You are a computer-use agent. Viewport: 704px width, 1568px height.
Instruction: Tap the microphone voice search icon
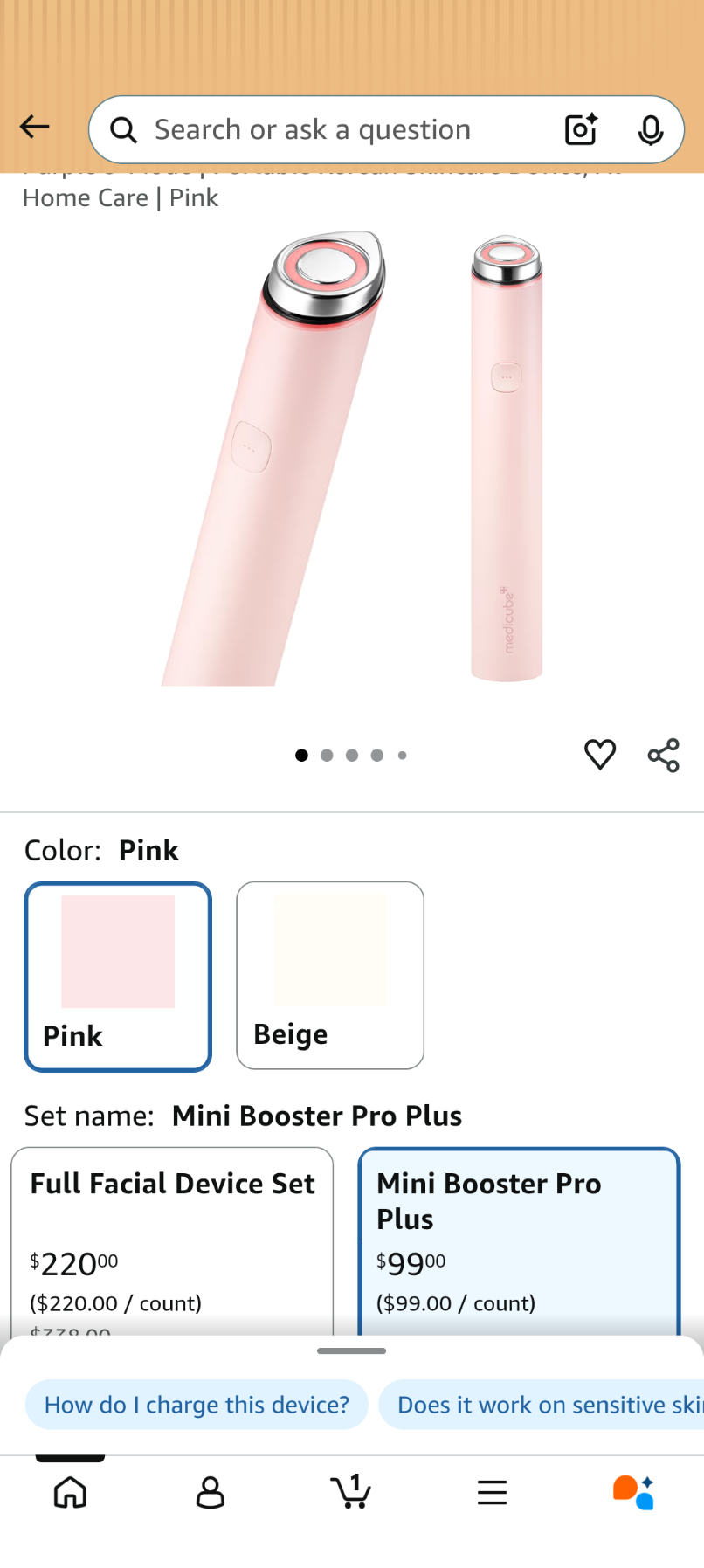(650, 130)
